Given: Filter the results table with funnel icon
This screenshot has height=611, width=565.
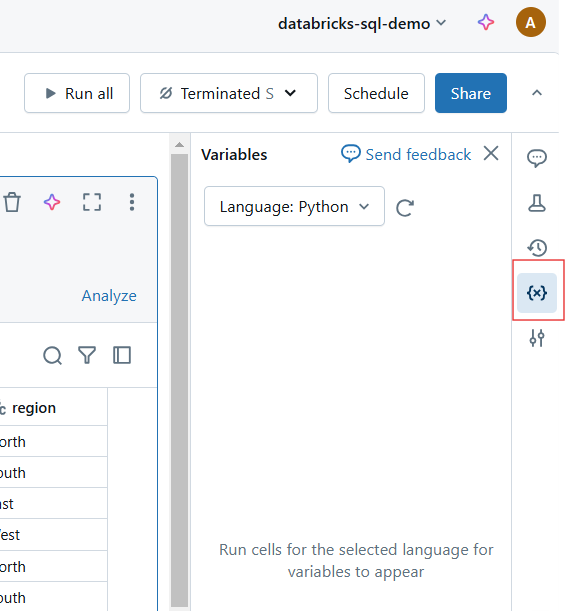Looking at the screenshot, I should tap(87, 355).
